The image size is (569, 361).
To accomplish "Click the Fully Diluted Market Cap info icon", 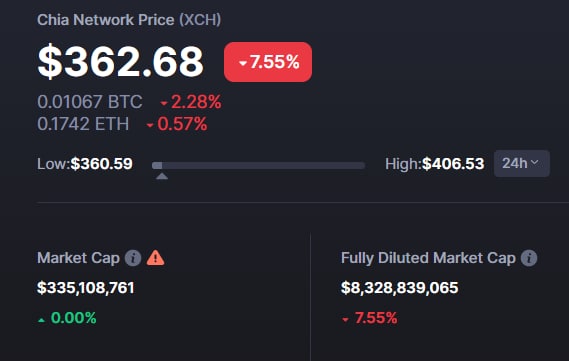I will point(529,258).
